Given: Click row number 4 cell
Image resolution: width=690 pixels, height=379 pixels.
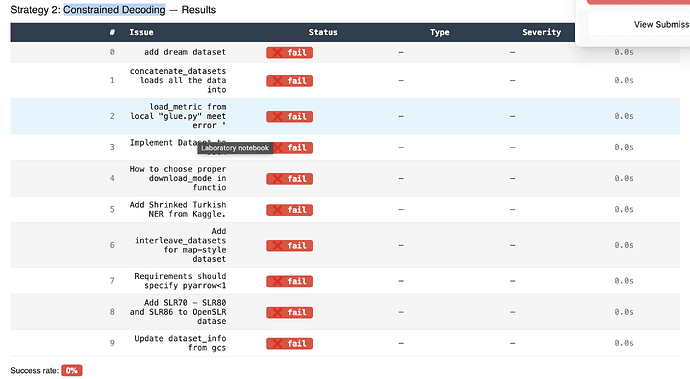Looking at the screenshot, I should [x=112, y=178].
